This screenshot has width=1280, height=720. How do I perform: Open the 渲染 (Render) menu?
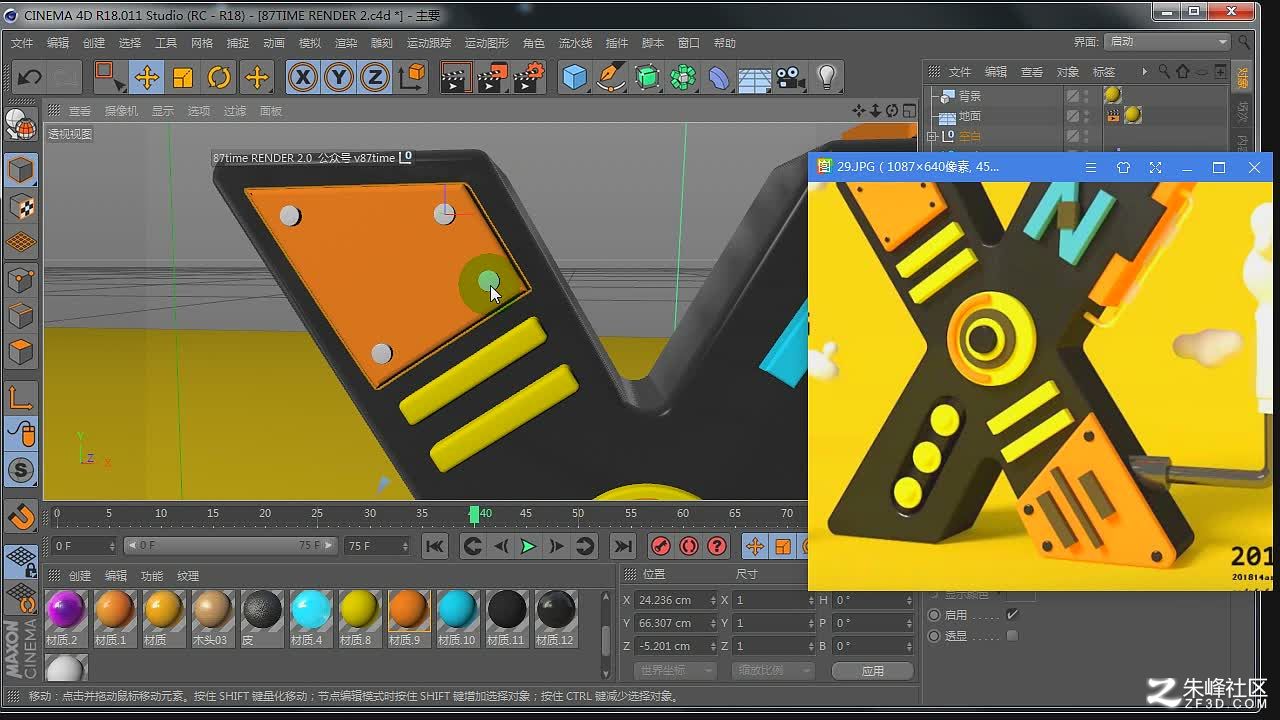click(346, 43)
